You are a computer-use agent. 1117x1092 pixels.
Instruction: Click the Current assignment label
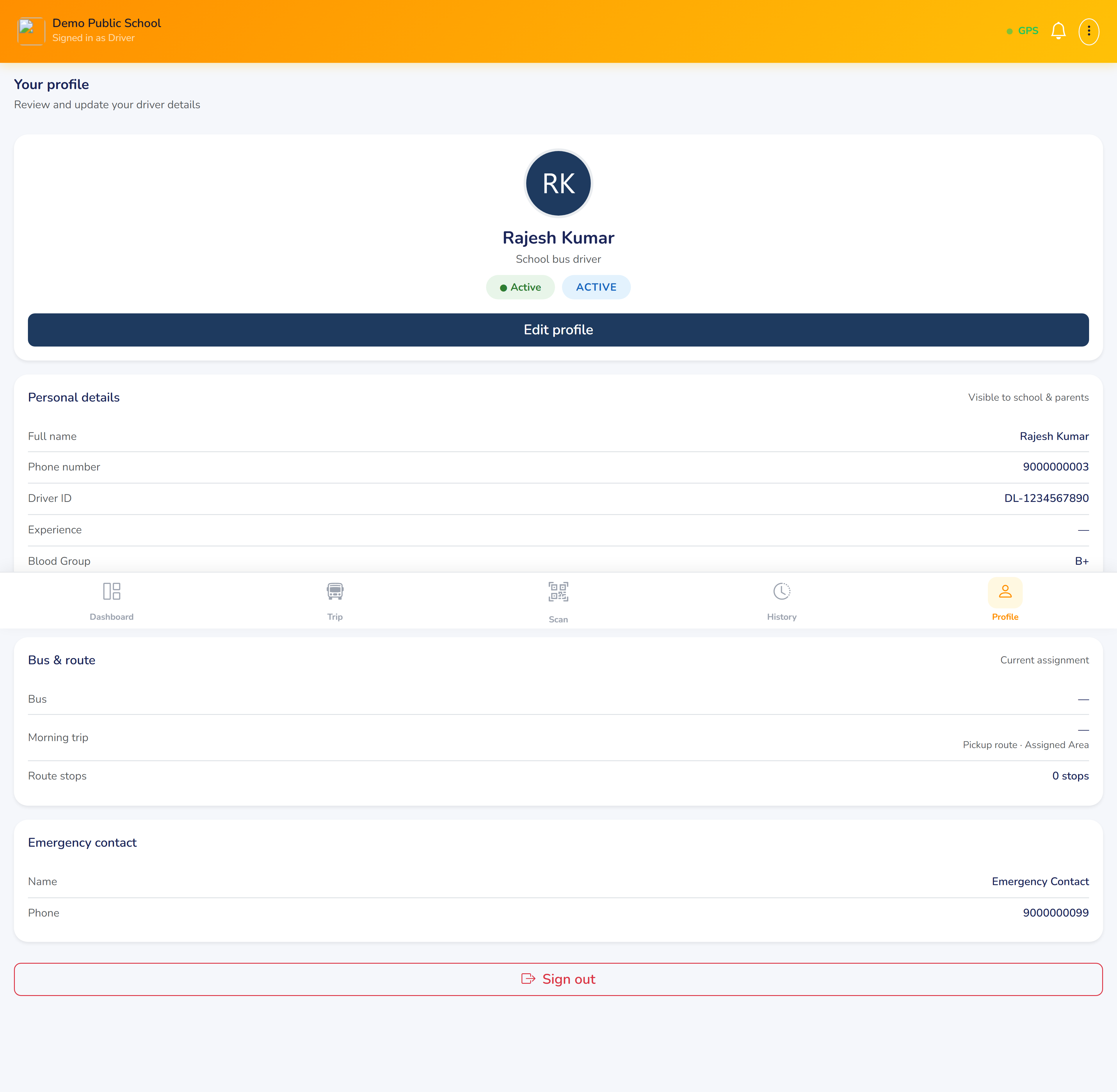pyautogui.click(x=1044, y=660)
